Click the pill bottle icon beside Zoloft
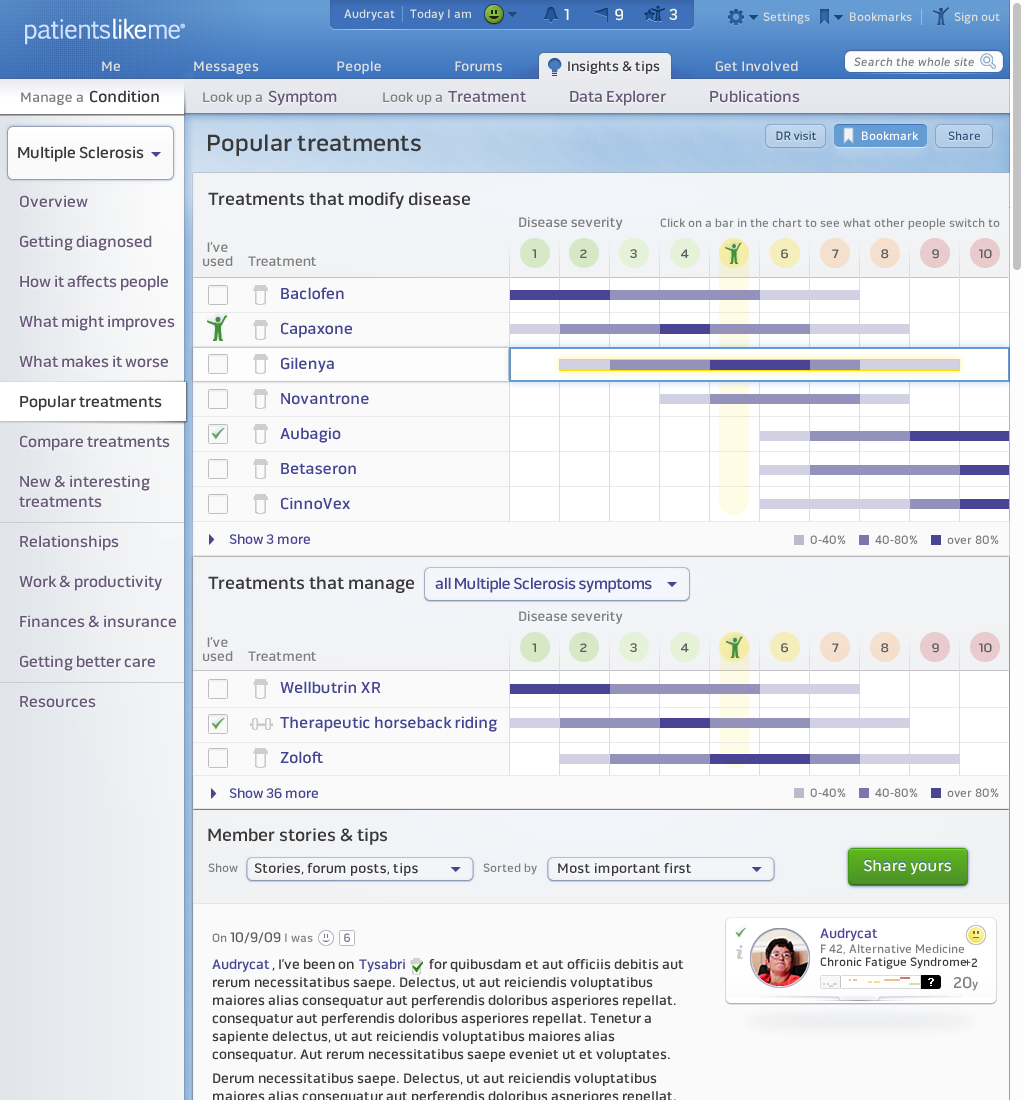Viewport: 1024px width, 1100px height. [x=260, y=758]
